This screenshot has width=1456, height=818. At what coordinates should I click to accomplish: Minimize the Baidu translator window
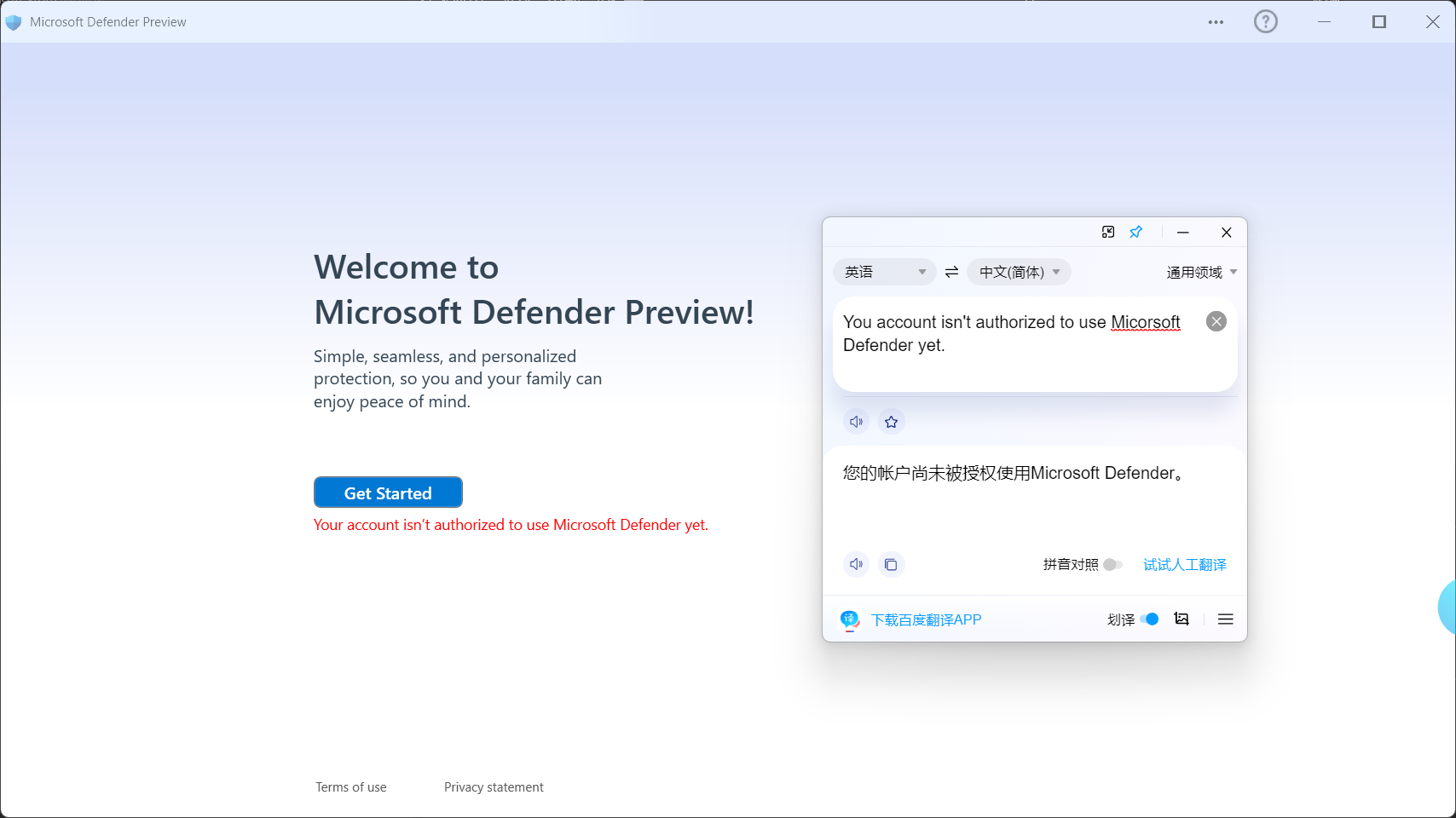tap(1183, 232)
